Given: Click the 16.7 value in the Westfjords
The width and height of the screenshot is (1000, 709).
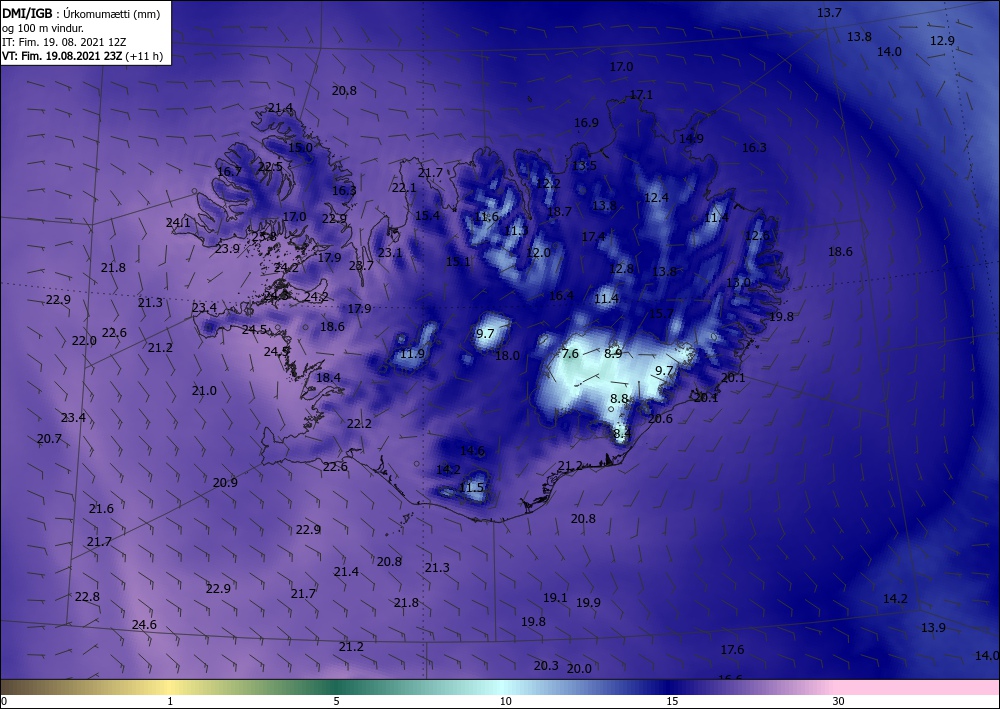Looking at the screenshot, I should (229, 172).
